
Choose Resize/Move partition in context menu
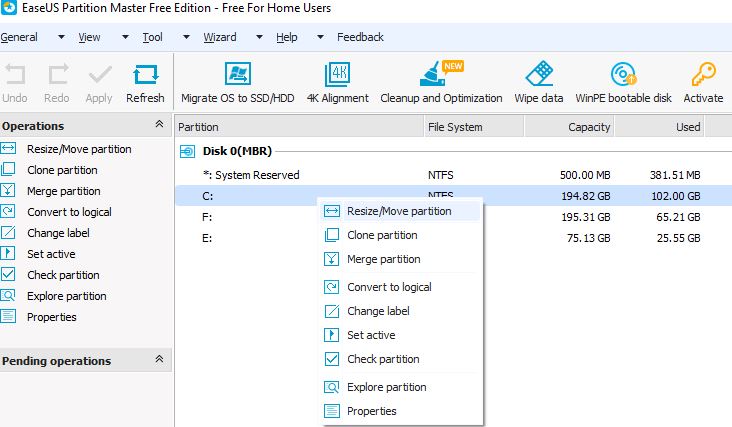400,211
